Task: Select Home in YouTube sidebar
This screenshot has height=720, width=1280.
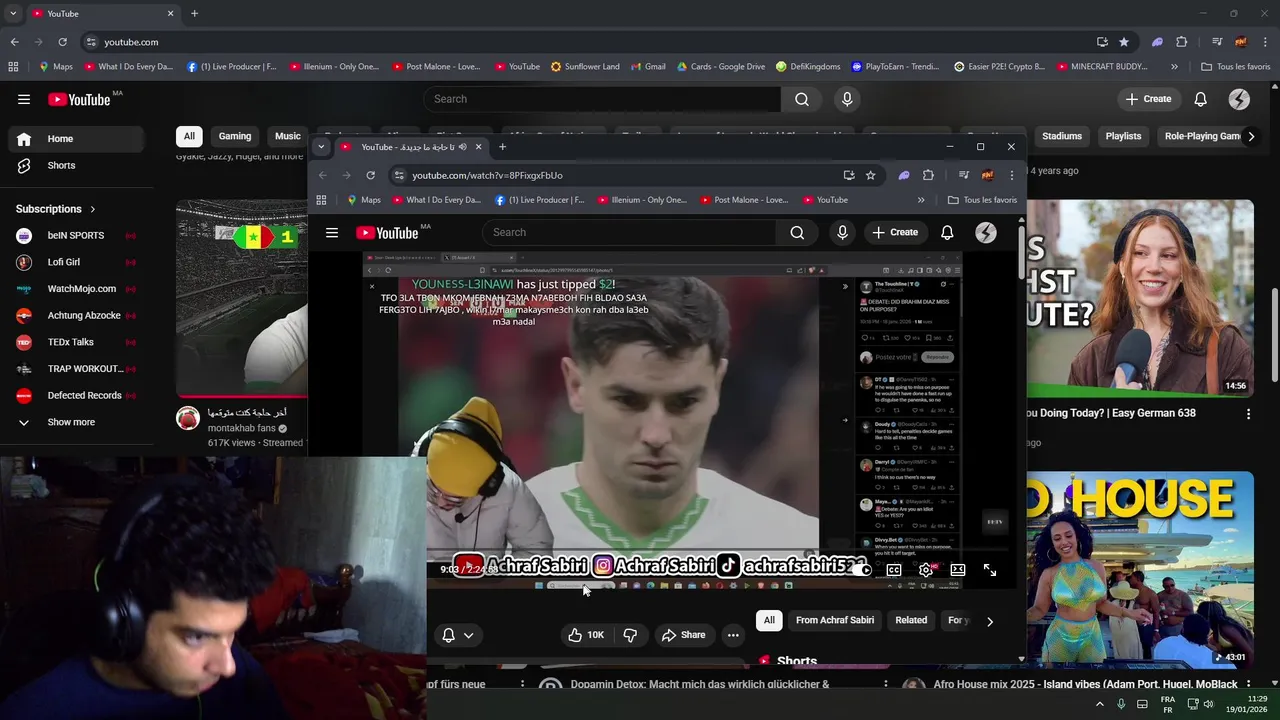Action: pos(76,139)
